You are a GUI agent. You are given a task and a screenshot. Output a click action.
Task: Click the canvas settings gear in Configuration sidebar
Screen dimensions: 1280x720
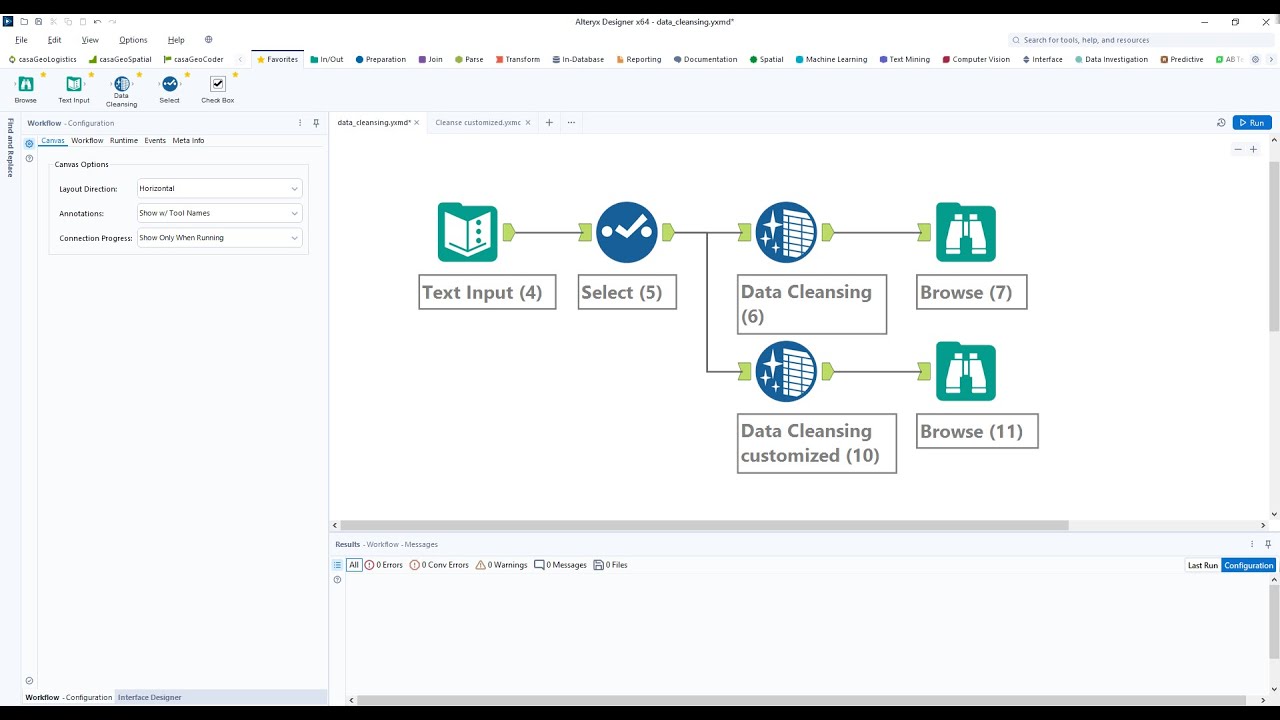click(x=29, y=143)
